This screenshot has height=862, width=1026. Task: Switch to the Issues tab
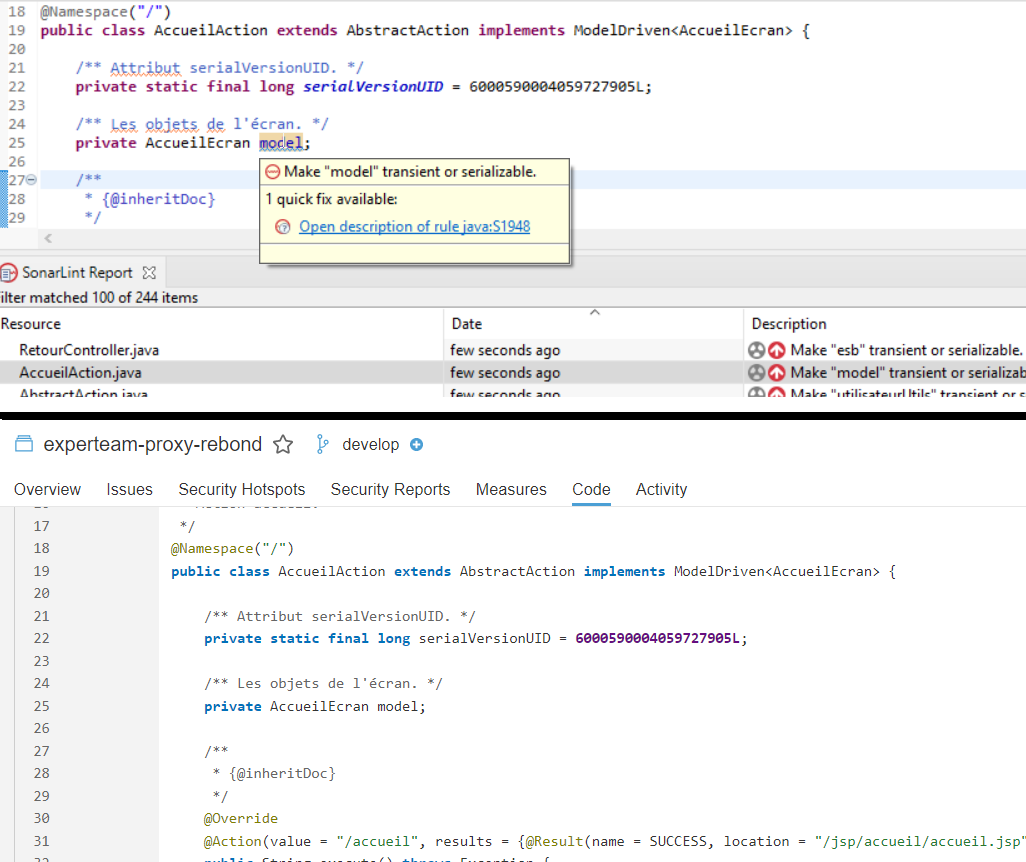click(129, 490)
